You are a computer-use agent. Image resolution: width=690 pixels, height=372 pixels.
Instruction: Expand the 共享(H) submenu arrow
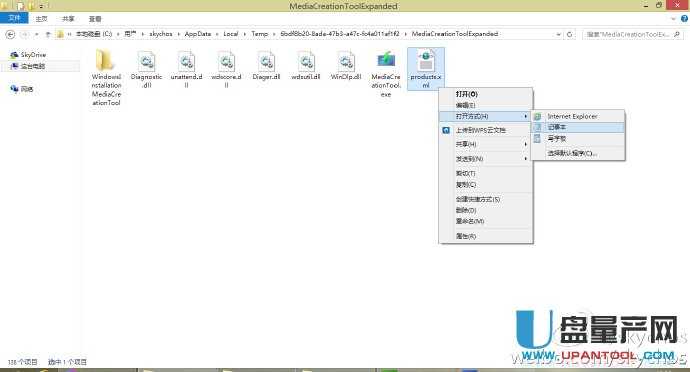click(525, 144)
